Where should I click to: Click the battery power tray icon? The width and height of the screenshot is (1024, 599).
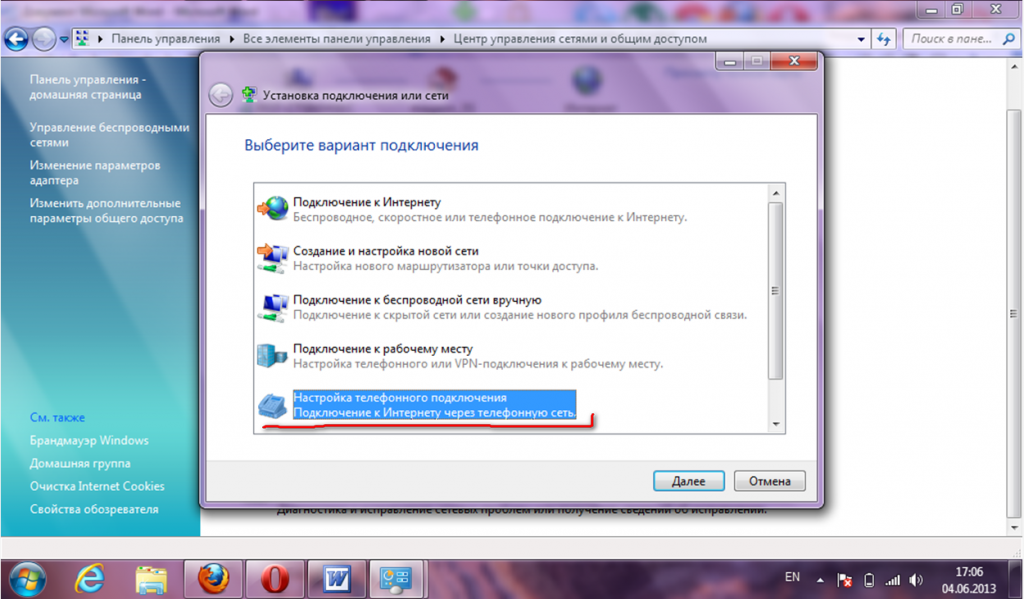click(869, 579)
